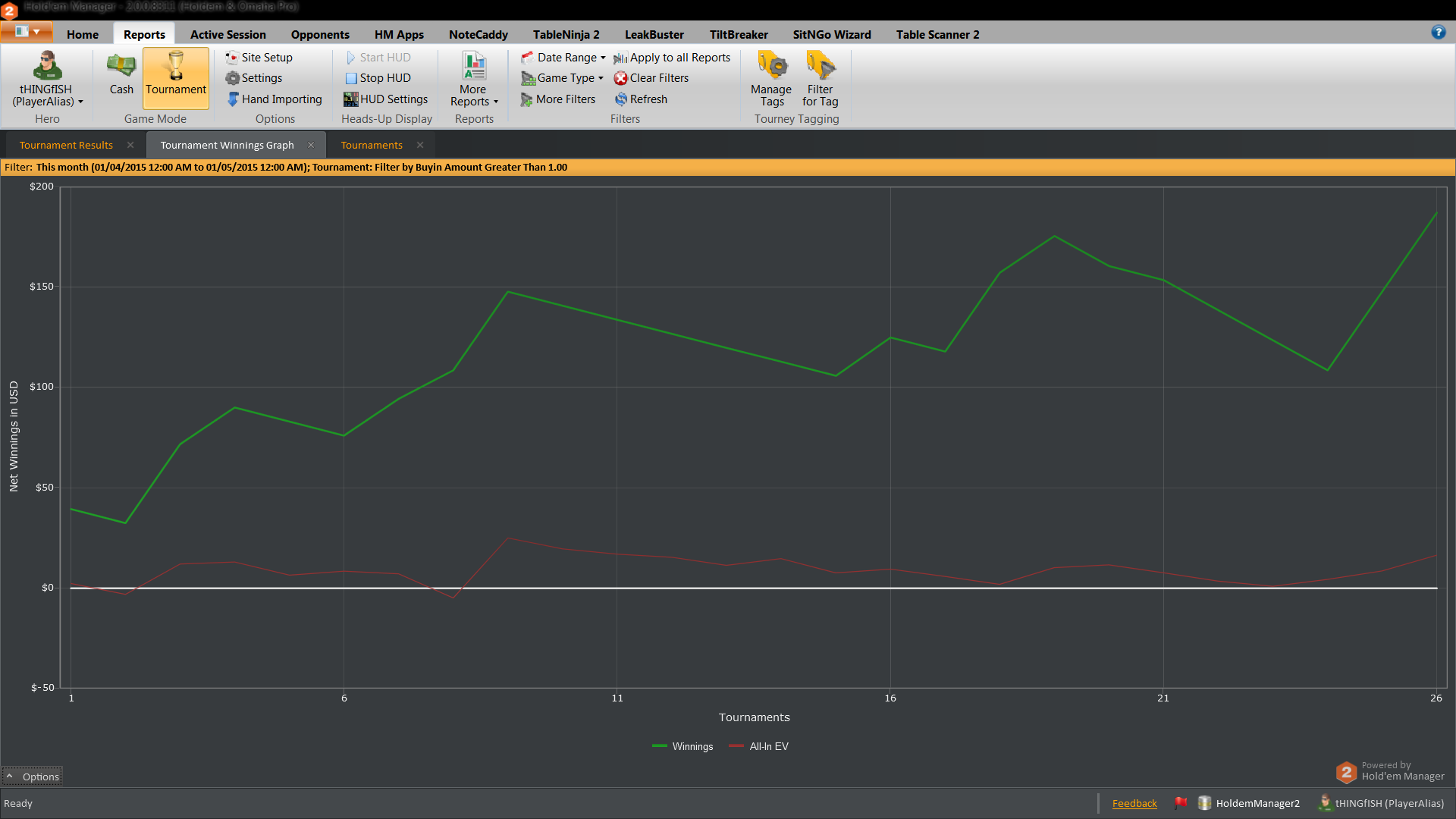Click the HoldemManager2 database icon

(1204, 803)
